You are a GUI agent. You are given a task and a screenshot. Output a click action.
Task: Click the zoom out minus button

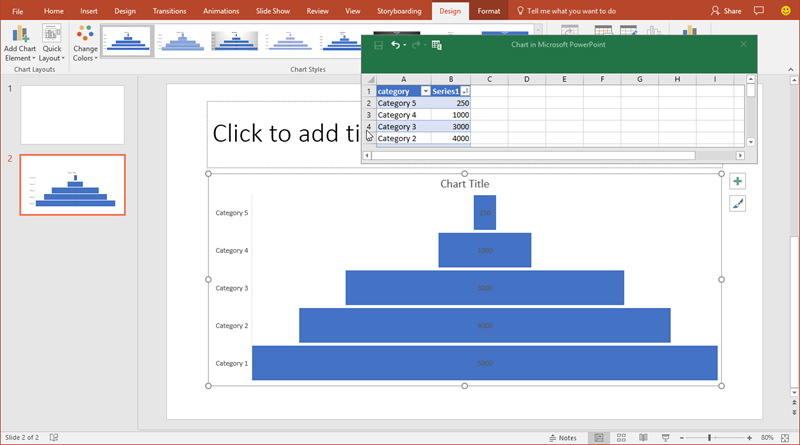(682, 438)
